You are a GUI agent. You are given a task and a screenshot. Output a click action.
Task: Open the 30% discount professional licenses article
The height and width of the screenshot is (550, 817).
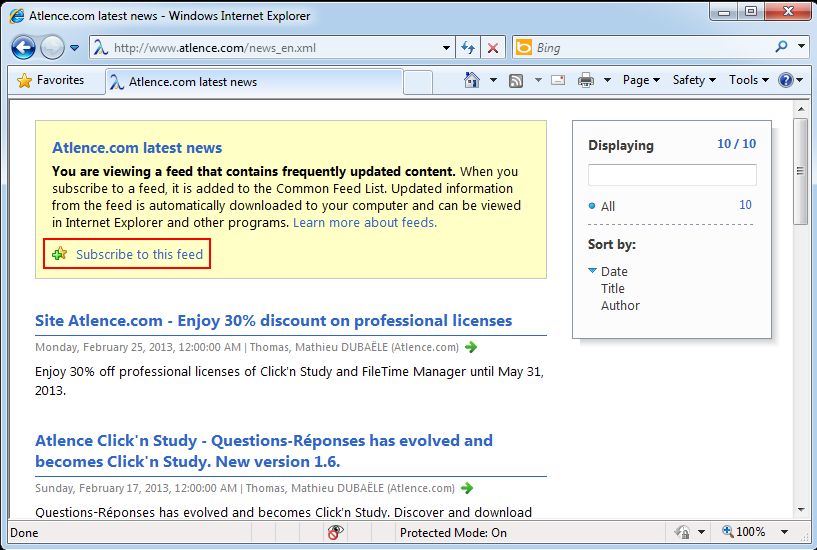[274, 320]
